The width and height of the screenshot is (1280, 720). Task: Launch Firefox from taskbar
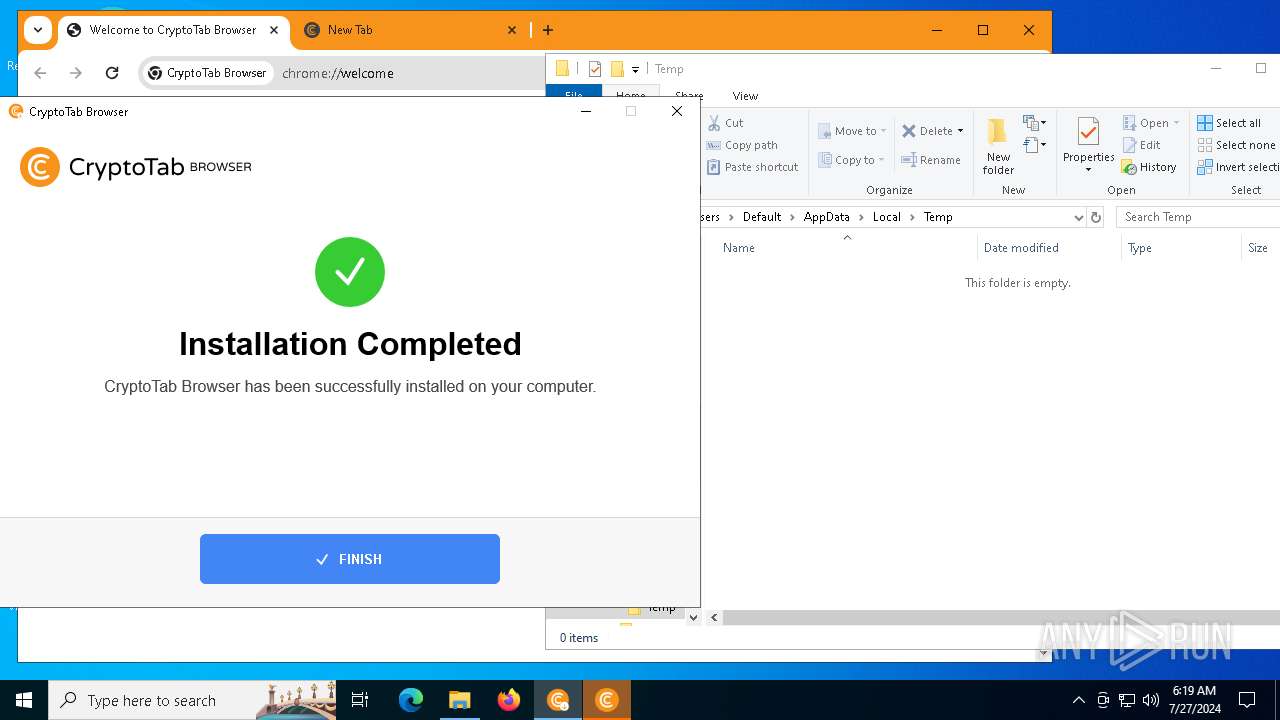coord(509,700)
